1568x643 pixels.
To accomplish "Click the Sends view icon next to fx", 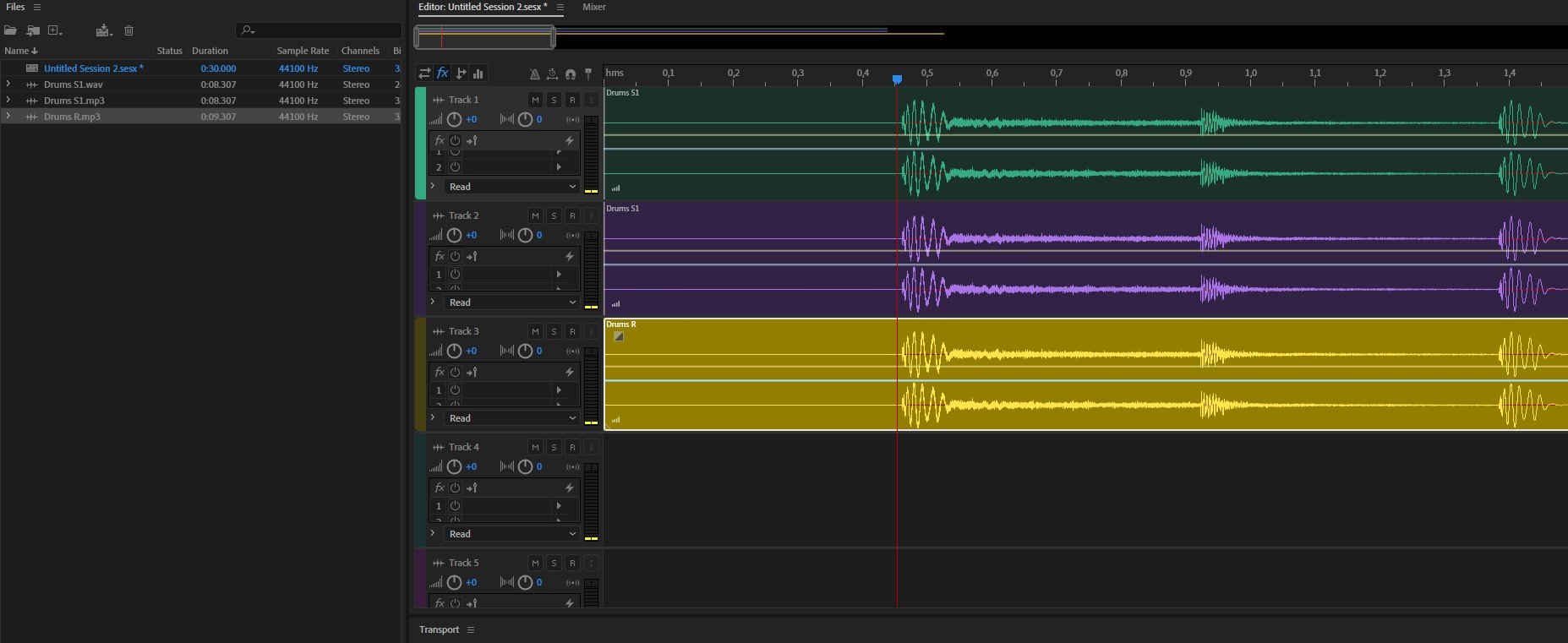I will (461, 74).
